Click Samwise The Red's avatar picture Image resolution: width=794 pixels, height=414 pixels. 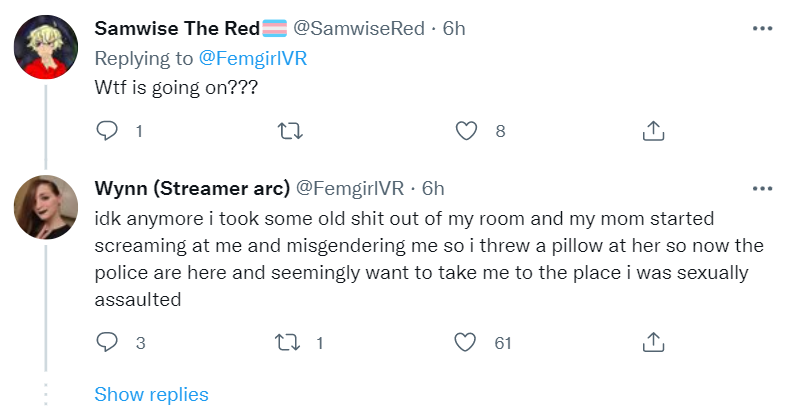click(46, 47)
